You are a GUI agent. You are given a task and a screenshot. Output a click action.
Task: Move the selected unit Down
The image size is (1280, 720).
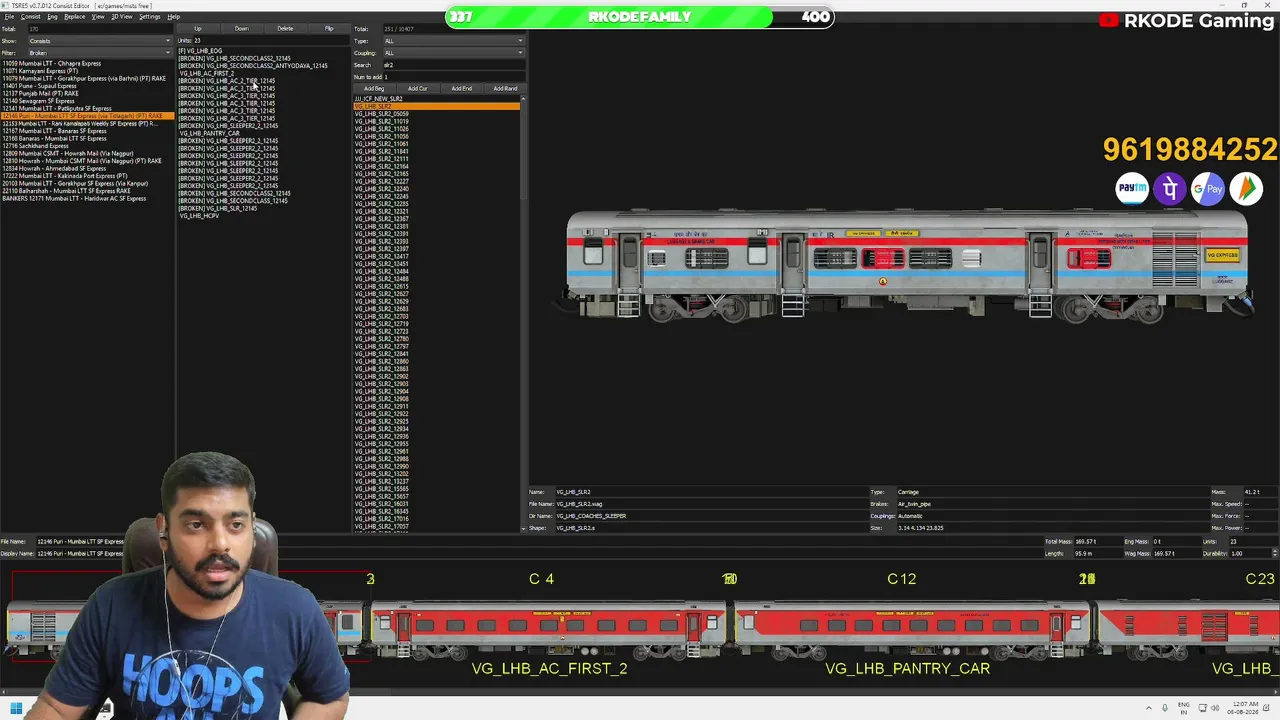242,29
